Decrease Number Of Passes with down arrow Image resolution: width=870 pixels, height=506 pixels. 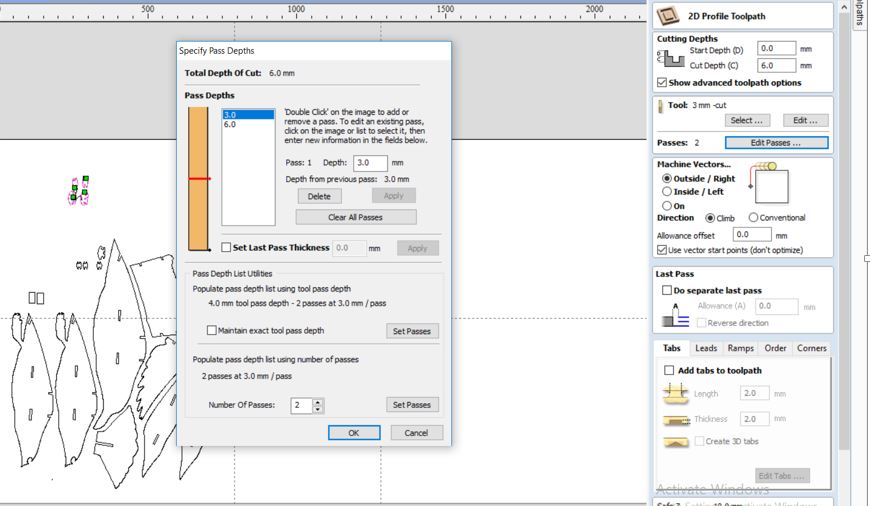[x=317, y=409]
